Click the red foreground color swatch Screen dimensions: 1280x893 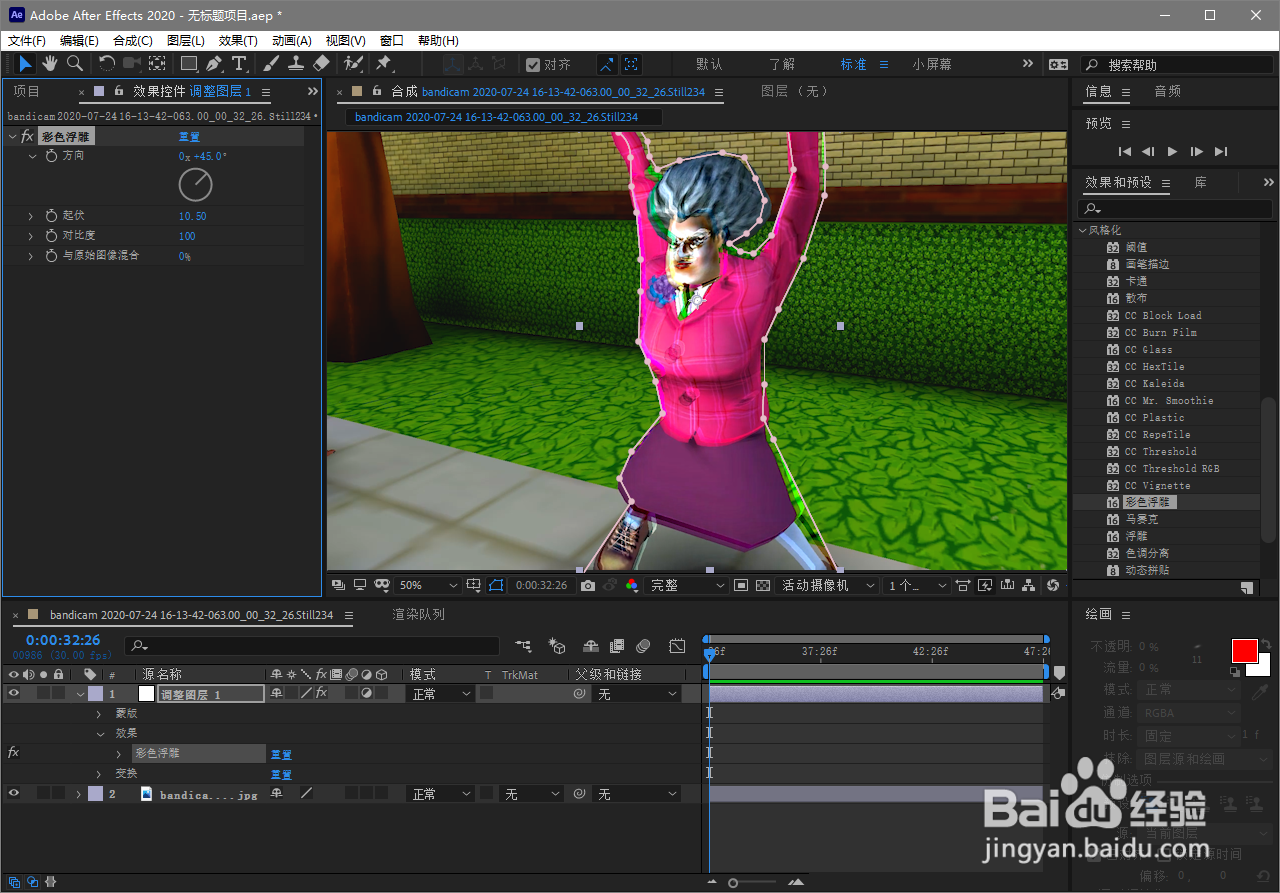(1244, 650)
